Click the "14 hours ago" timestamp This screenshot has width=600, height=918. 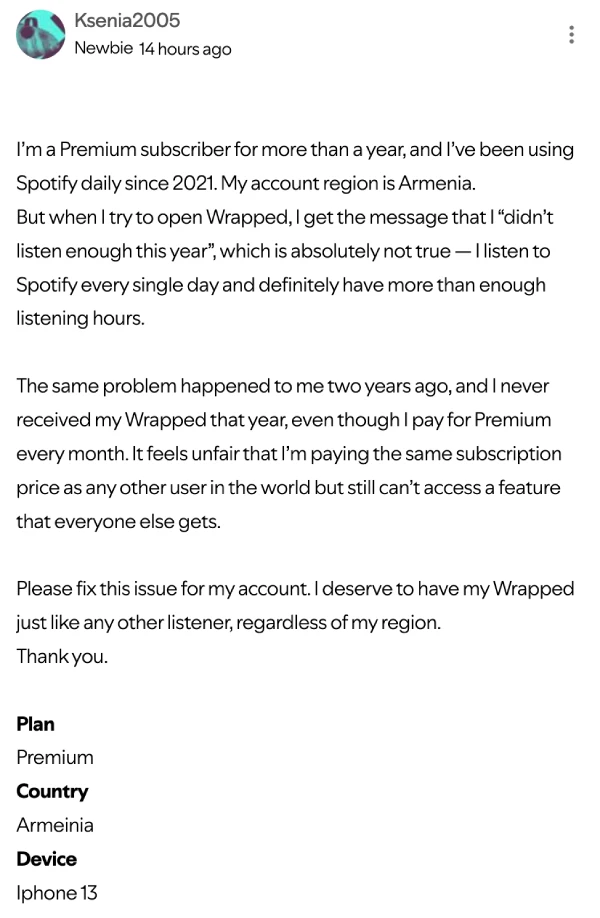click(x=185, y=49)
